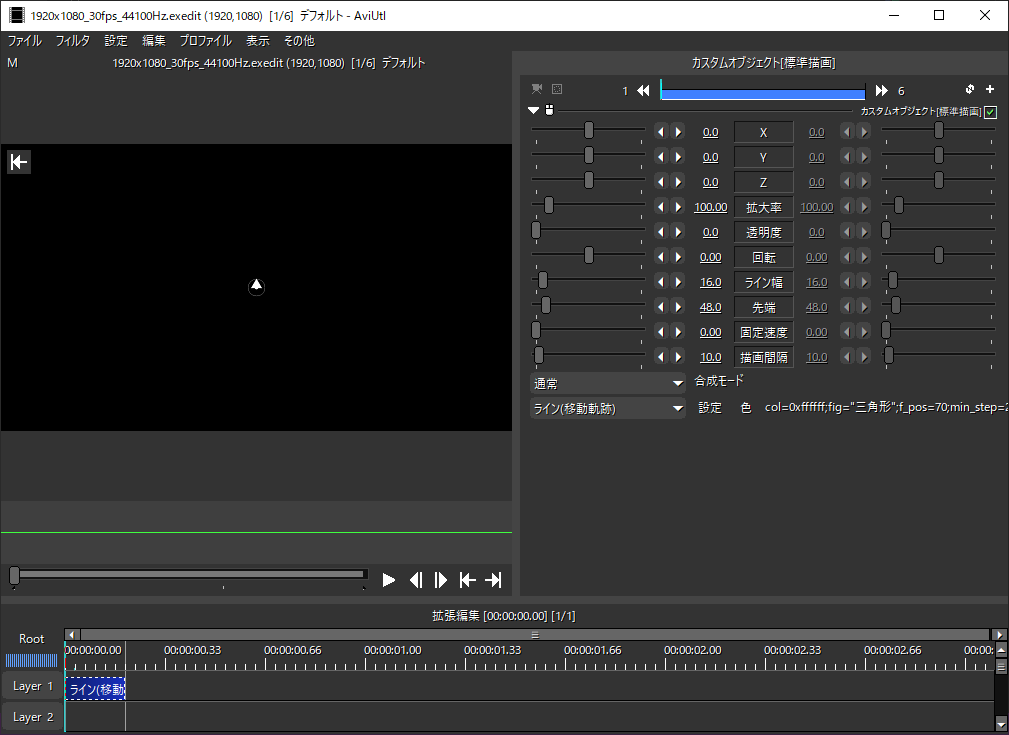The height and width of the screenshot is (735, 1009).
Task: Add a filter effect with the plus icon
Action: coord(990,89)
